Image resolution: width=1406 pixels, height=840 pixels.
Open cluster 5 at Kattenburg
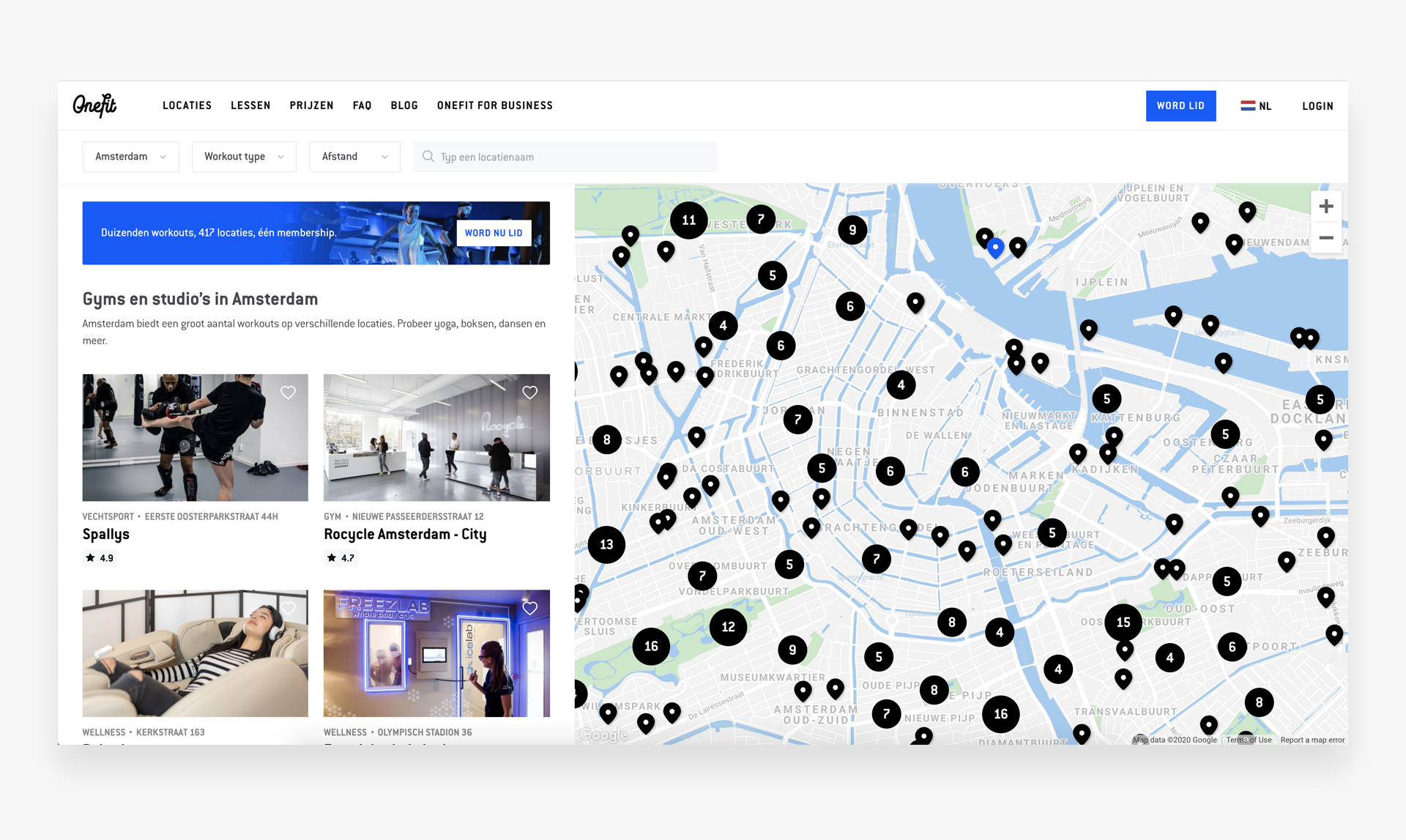point(1106,399)
